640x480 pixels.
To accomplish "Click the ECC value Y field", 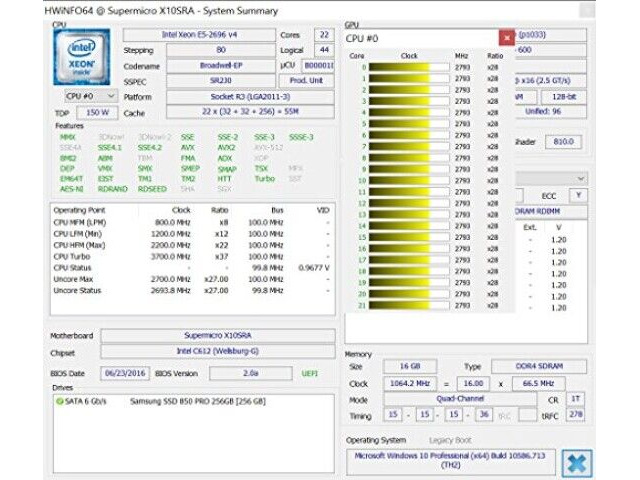I will pos(578,196).
